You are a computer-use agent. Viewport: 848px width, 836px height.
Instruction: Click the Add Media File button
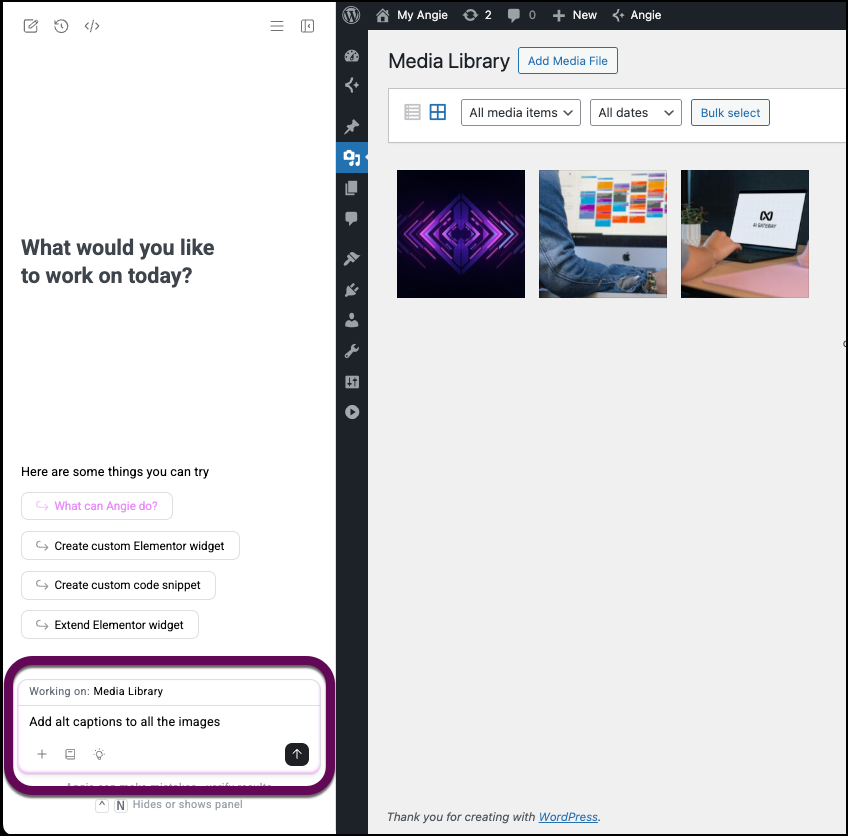(x=567, y=60)
